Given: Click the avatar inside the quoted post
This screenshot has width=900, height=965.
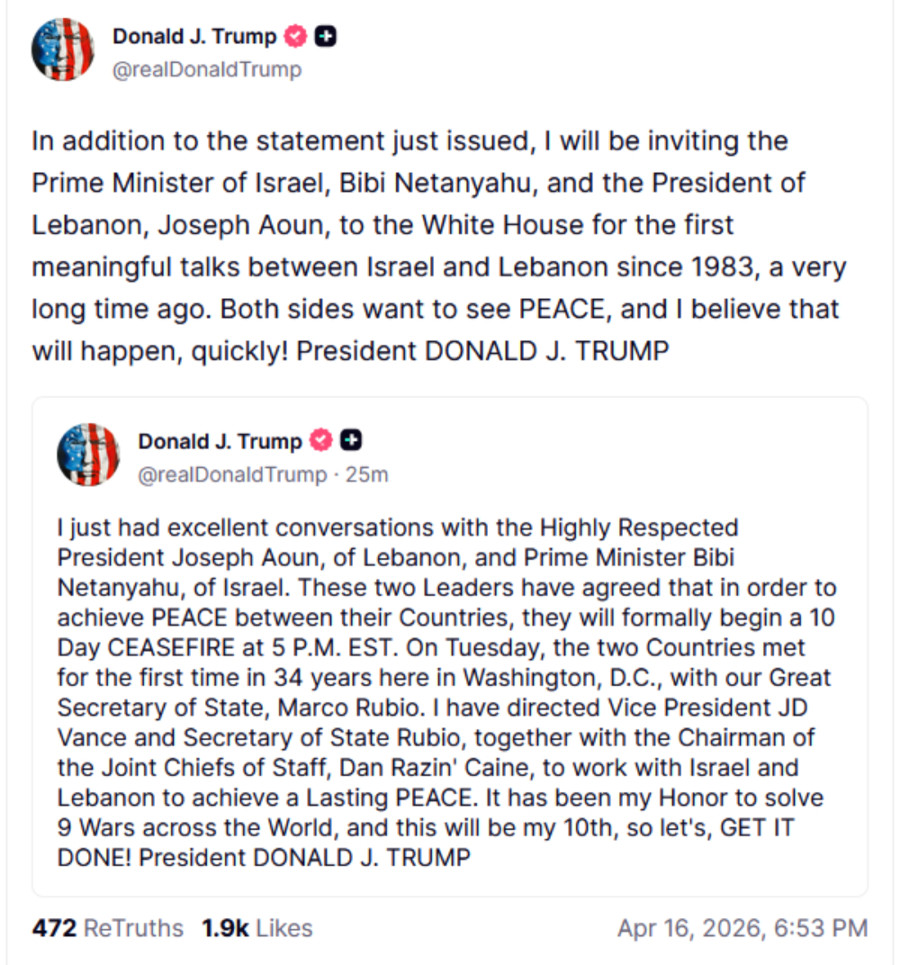Looking at the screenshot, I should pyautogui.click(x=88, y=453).
